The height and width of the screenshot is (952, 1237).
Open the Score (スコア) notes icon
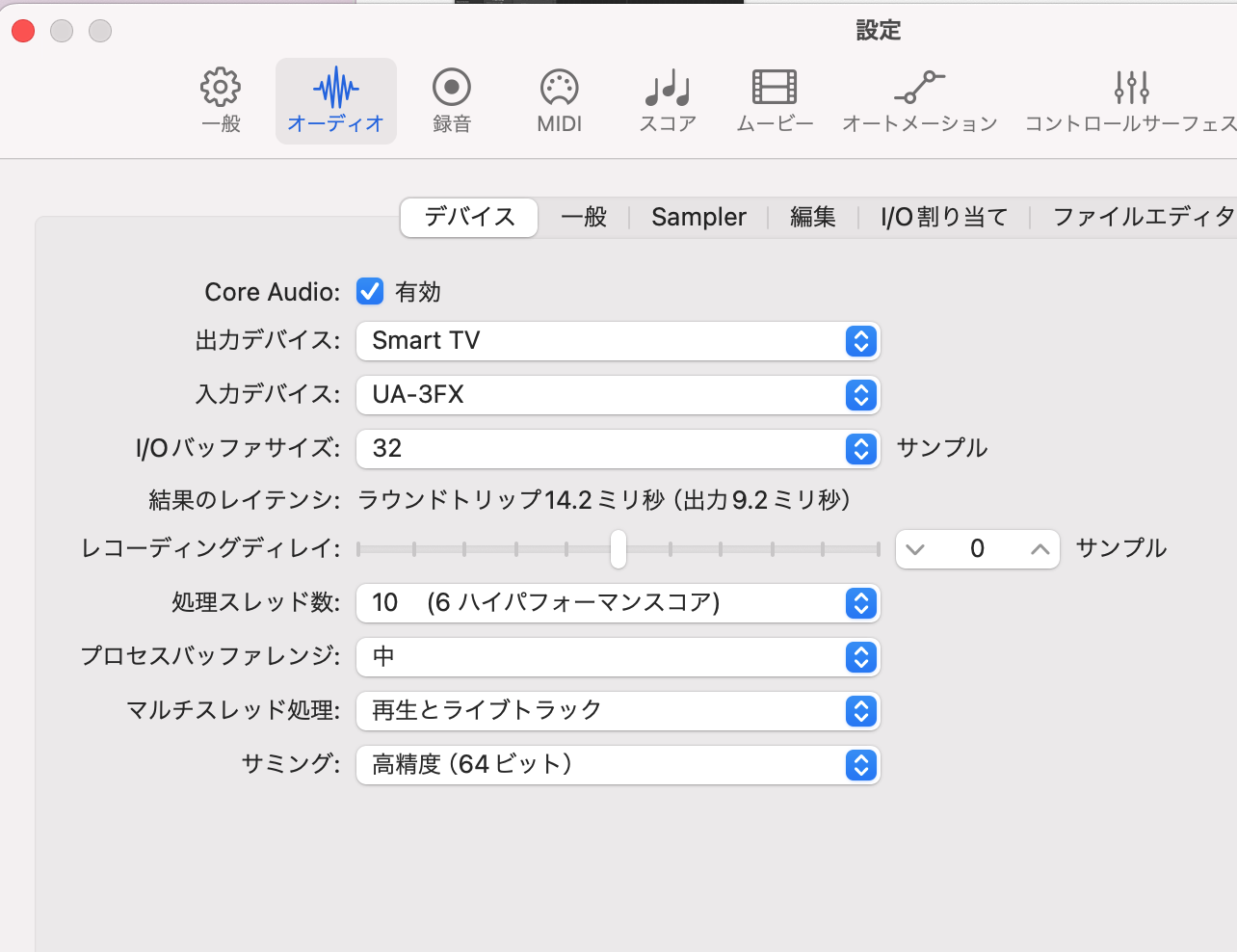click(x=668, y=88)
